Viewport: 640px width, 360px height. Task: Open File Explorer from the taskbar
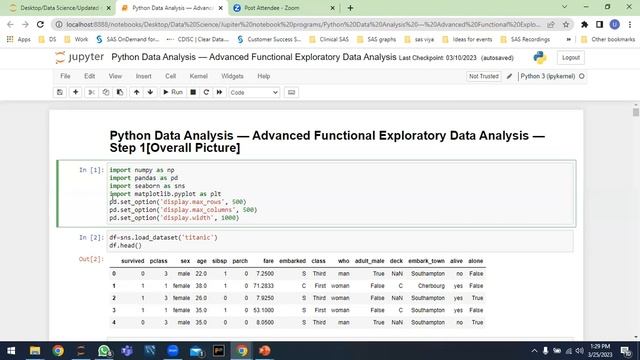(x=35, y=351)
